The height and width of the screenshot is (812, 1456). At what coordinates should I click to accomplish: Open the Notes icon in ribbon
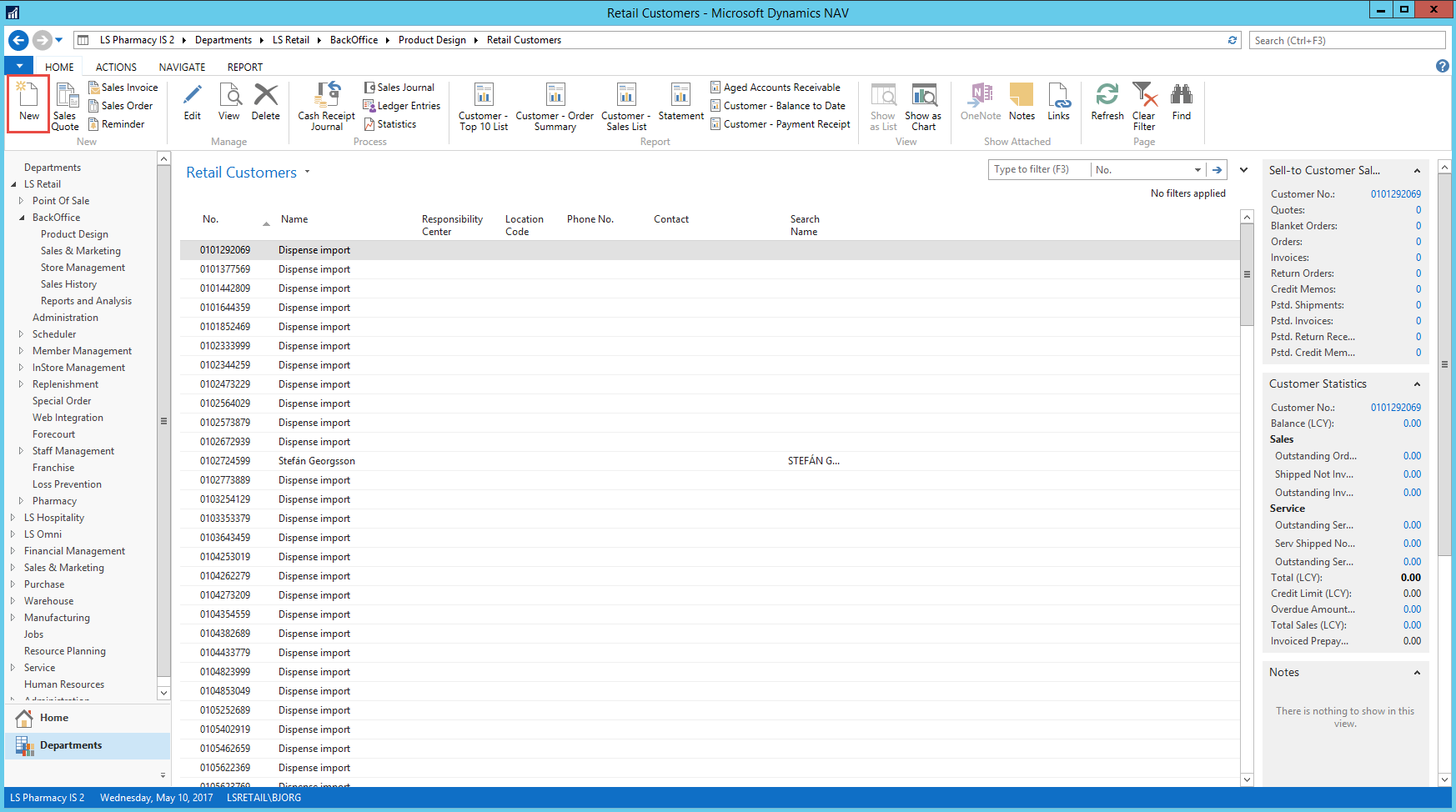pos(1022,103)
